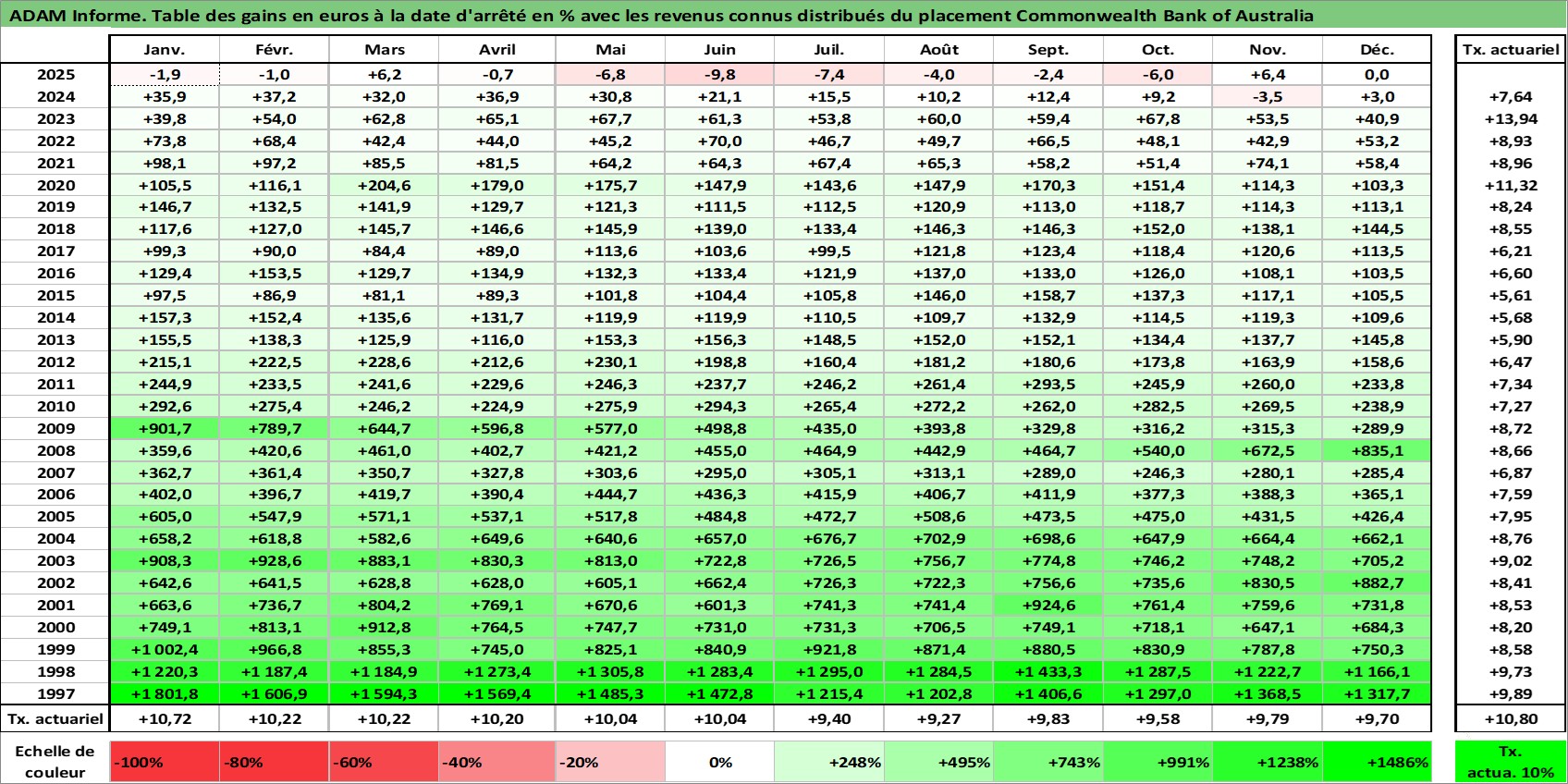This screenshot has width=1568, height=784.
Task: Select the 2025 row label
Action: (x=55, y=75)
